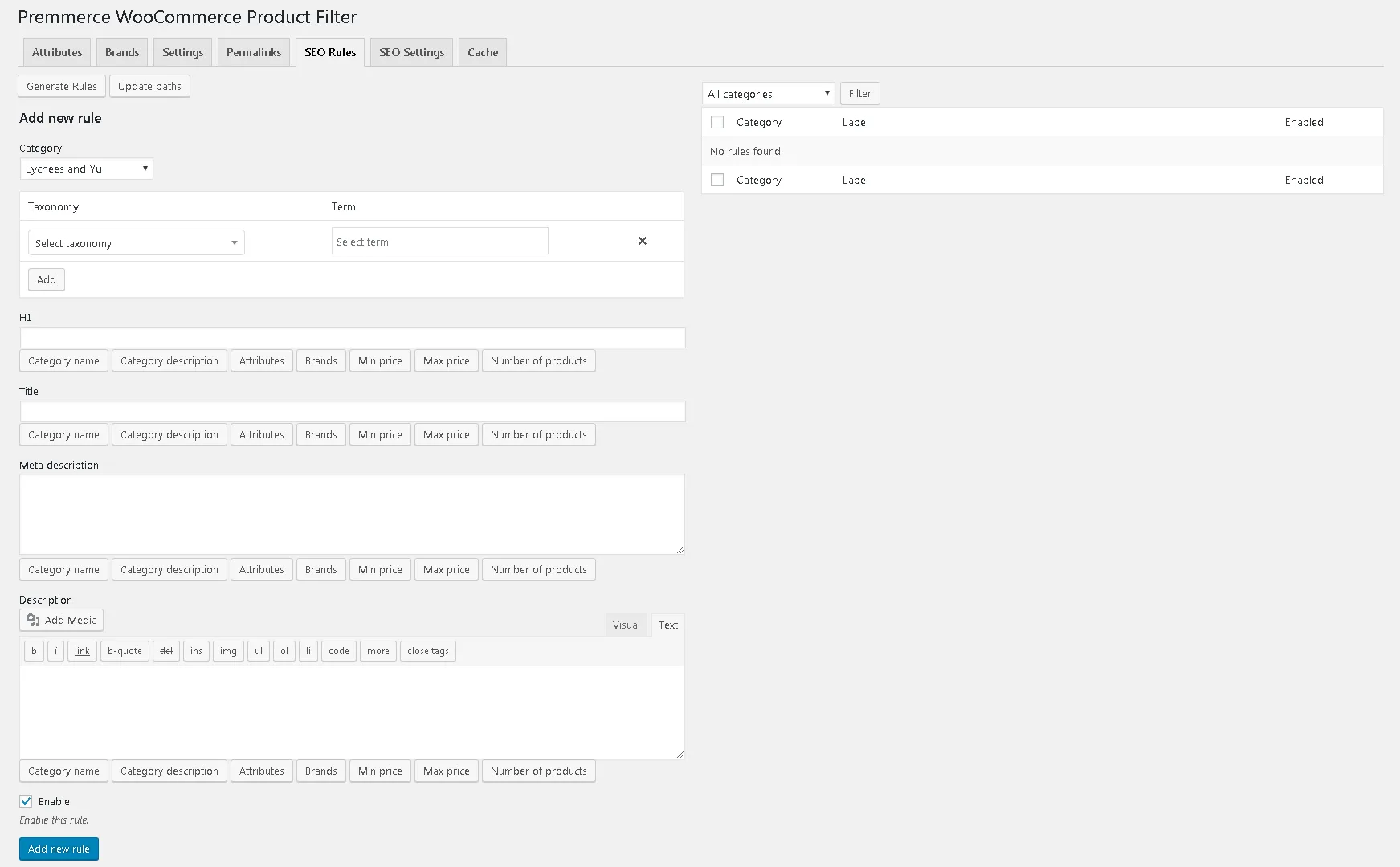Switch to the Attributes tab
Image resolution: width=1400 pixels, height=867 pixels.
tap(57, 52)
